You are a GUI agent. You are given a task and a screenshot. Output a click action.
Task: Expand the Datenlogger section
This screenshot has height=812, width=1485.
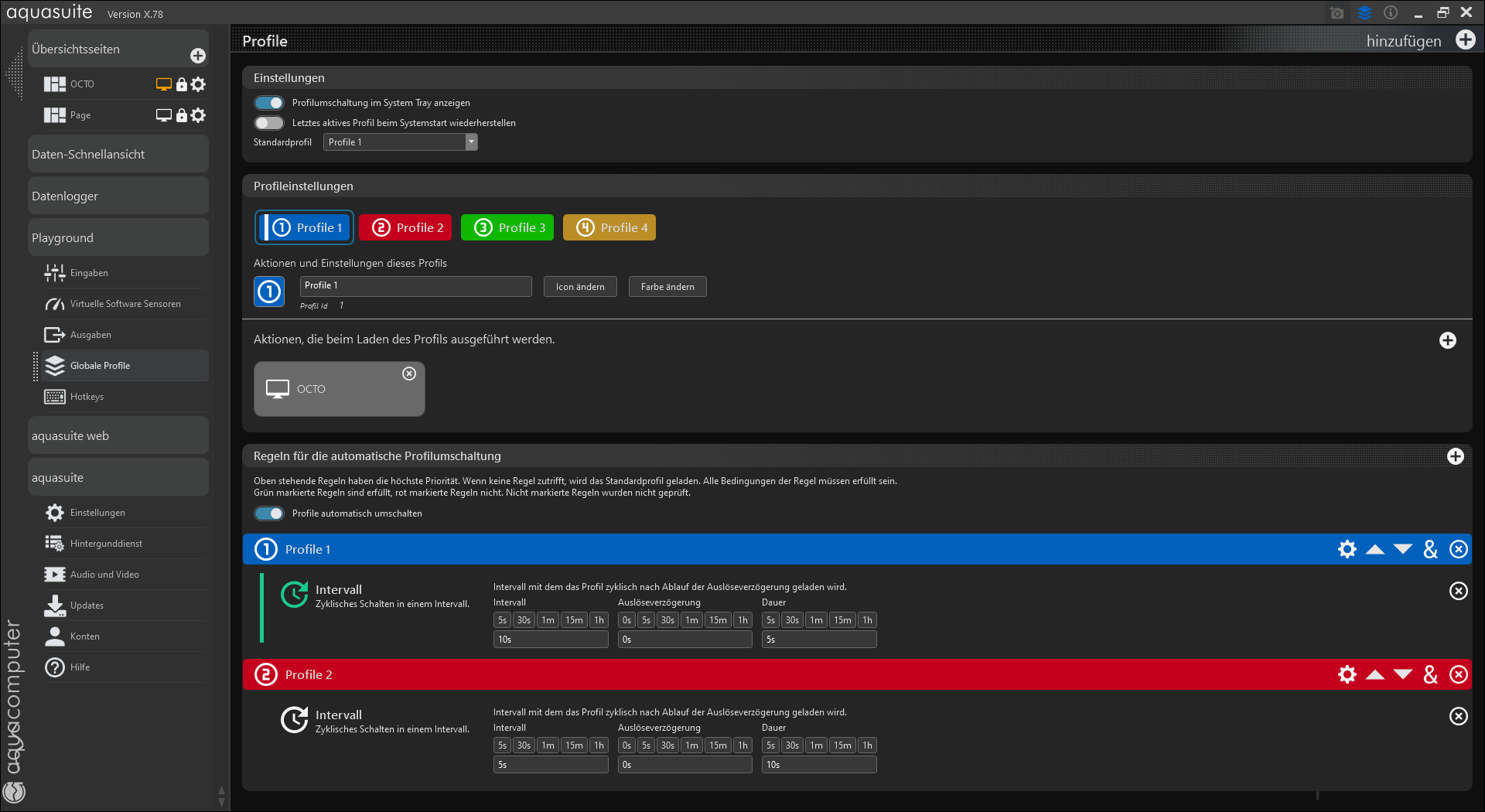coord(118,196)
